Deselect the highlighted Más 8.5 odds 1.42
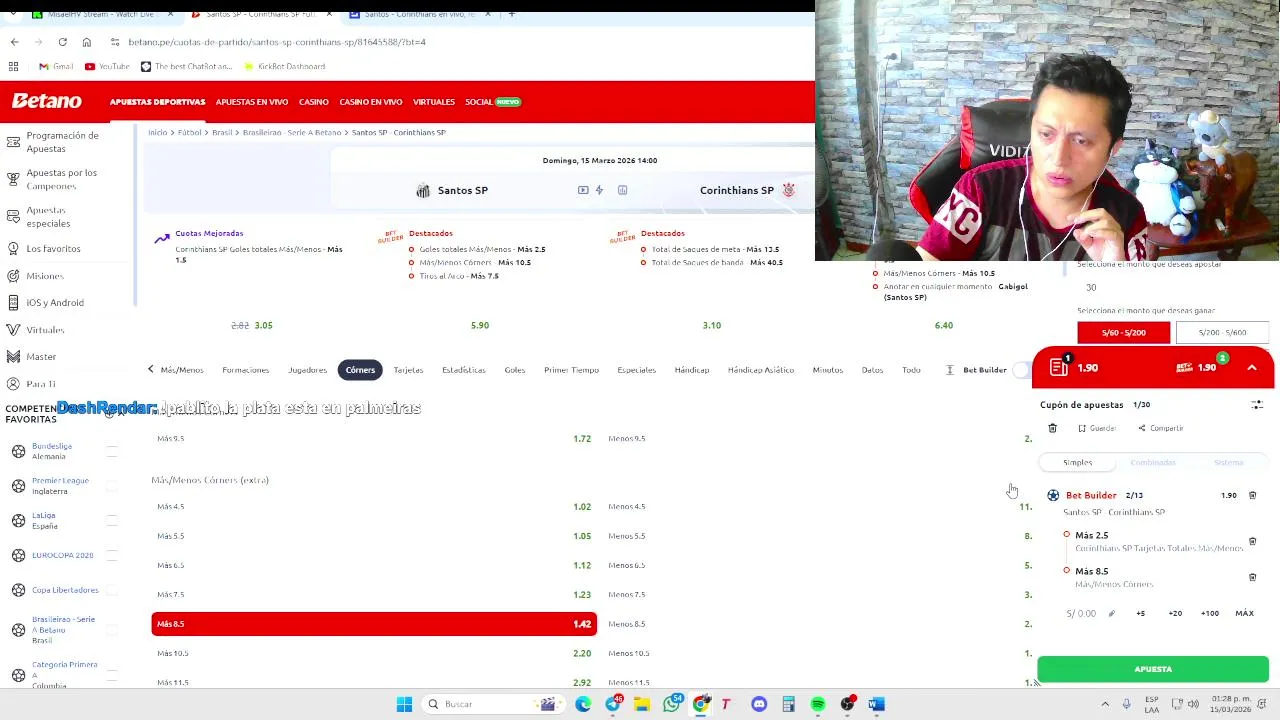 (x=374, y=624)
